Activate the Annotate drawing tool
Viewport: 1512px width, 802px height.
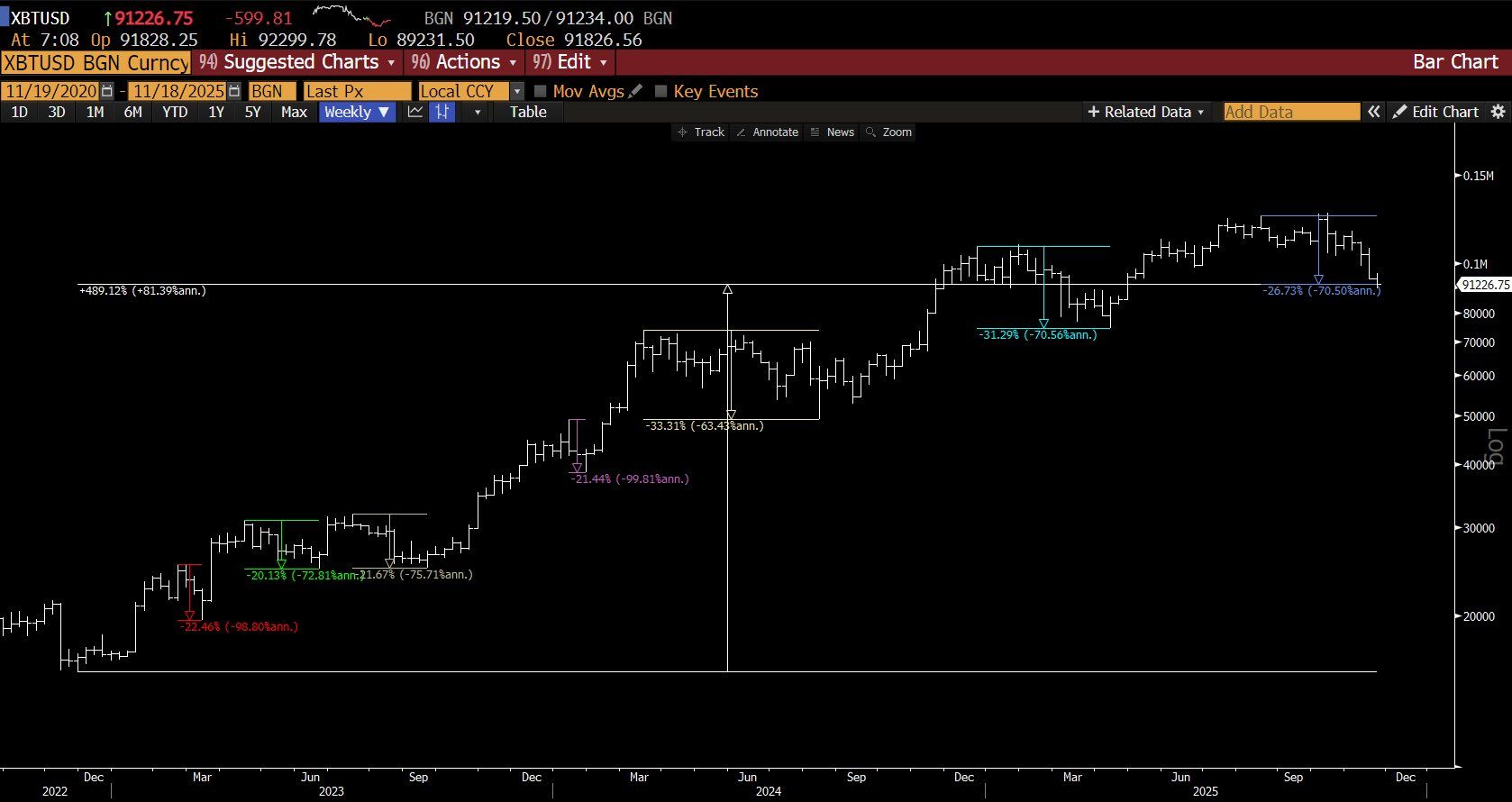pyautogui.click(x=767, y=132)
